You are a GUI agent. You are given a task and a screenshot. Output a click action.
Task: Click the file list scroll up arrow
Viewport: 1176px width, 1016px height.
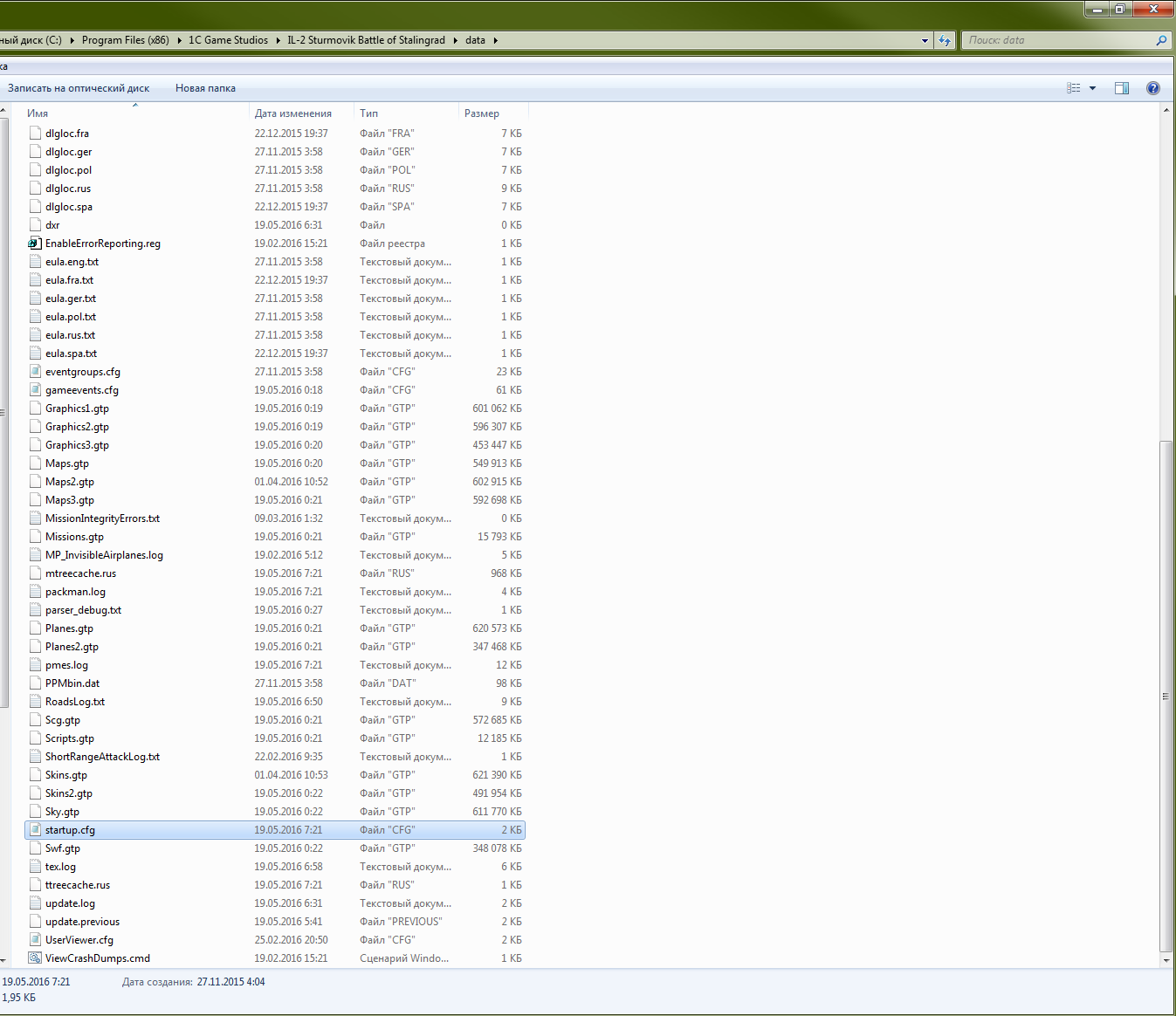coord(1166,110)
